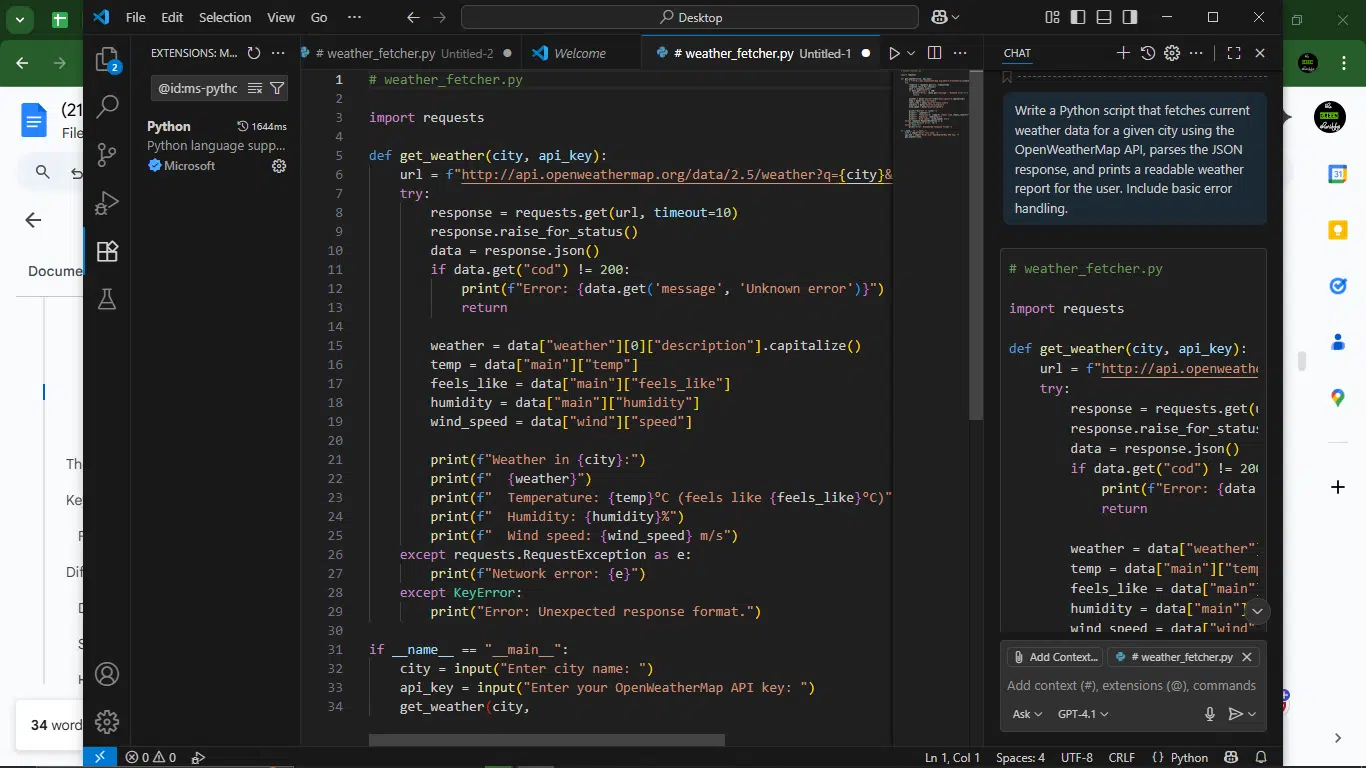Open the Run and Debug view
1366x768 pixels.
[x=107, y=203]
